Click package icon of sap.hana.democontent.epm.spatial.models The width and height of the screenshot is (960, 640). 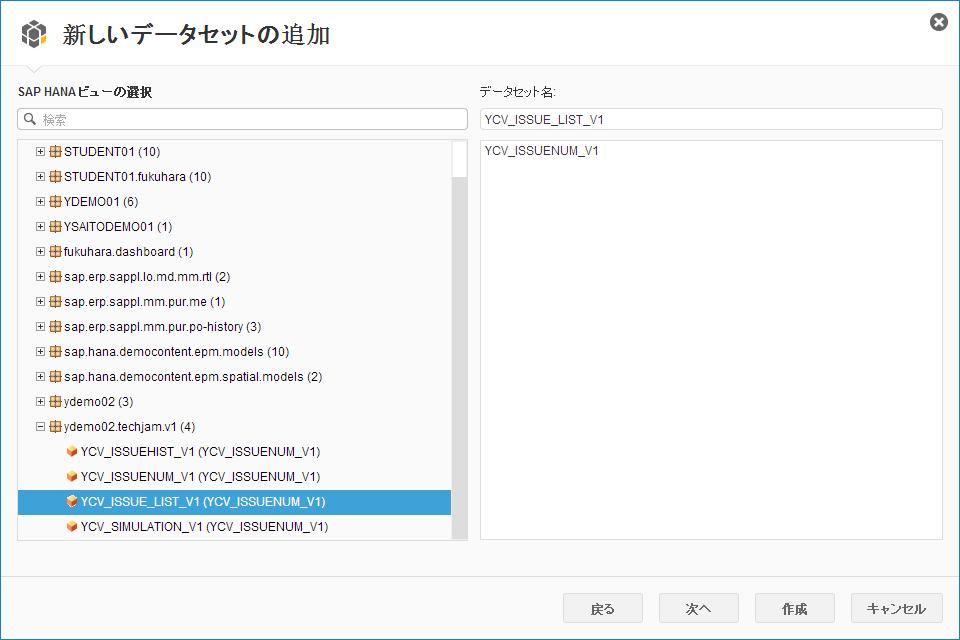point(55,377)
